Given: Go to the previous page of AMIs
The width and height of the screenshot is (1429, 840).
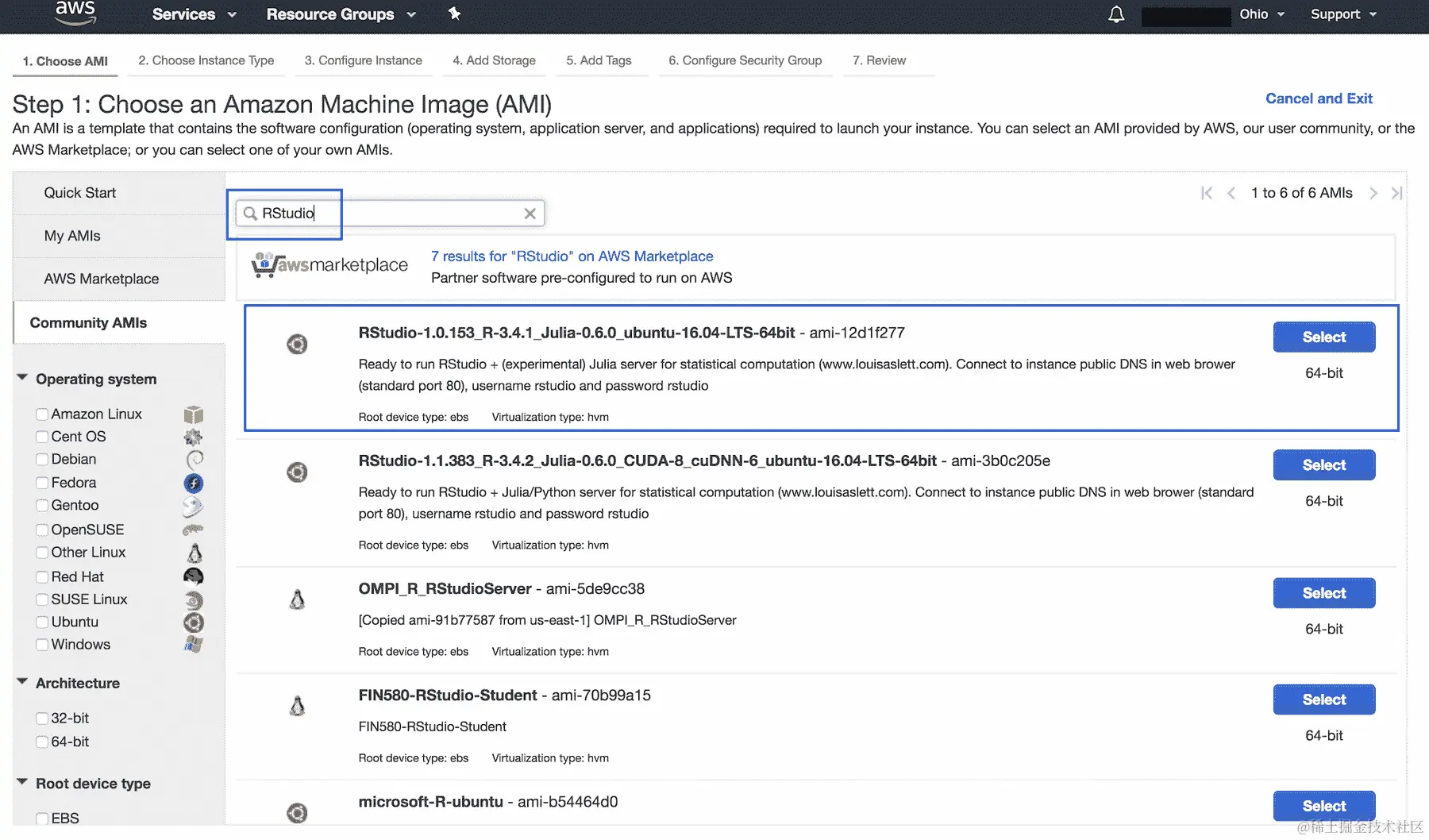Looking at the screenshot, I should [1231, 193].
